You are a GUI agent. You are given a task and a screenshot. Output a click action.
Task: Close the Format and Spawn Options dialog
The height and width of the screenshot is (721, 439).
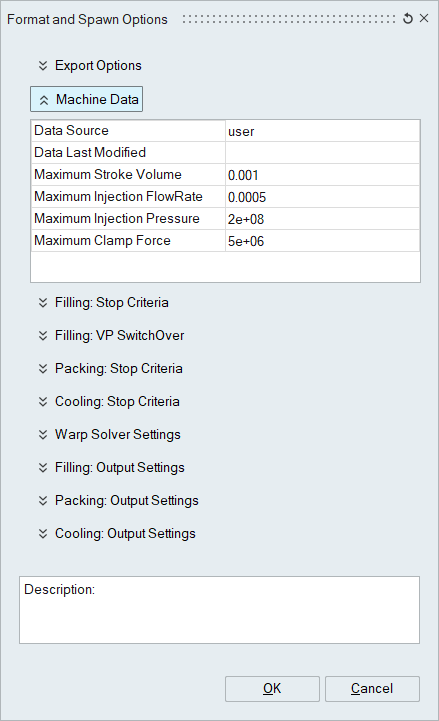(x=424, y=18)
